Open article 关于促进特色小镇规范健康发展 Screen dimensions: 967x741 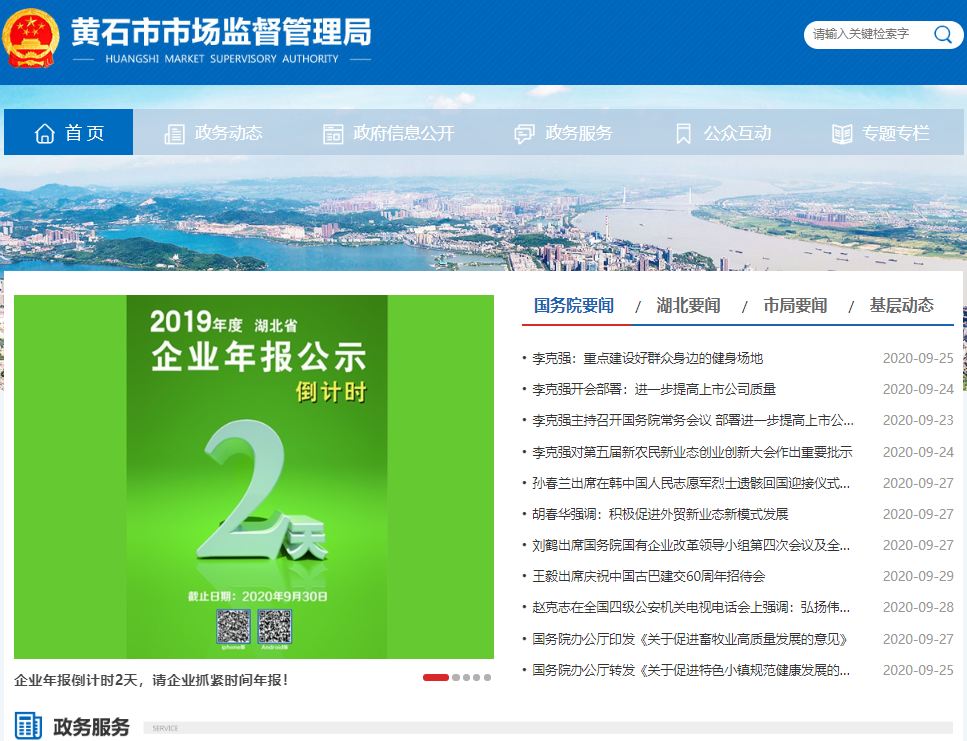click(x=691, y=669)
